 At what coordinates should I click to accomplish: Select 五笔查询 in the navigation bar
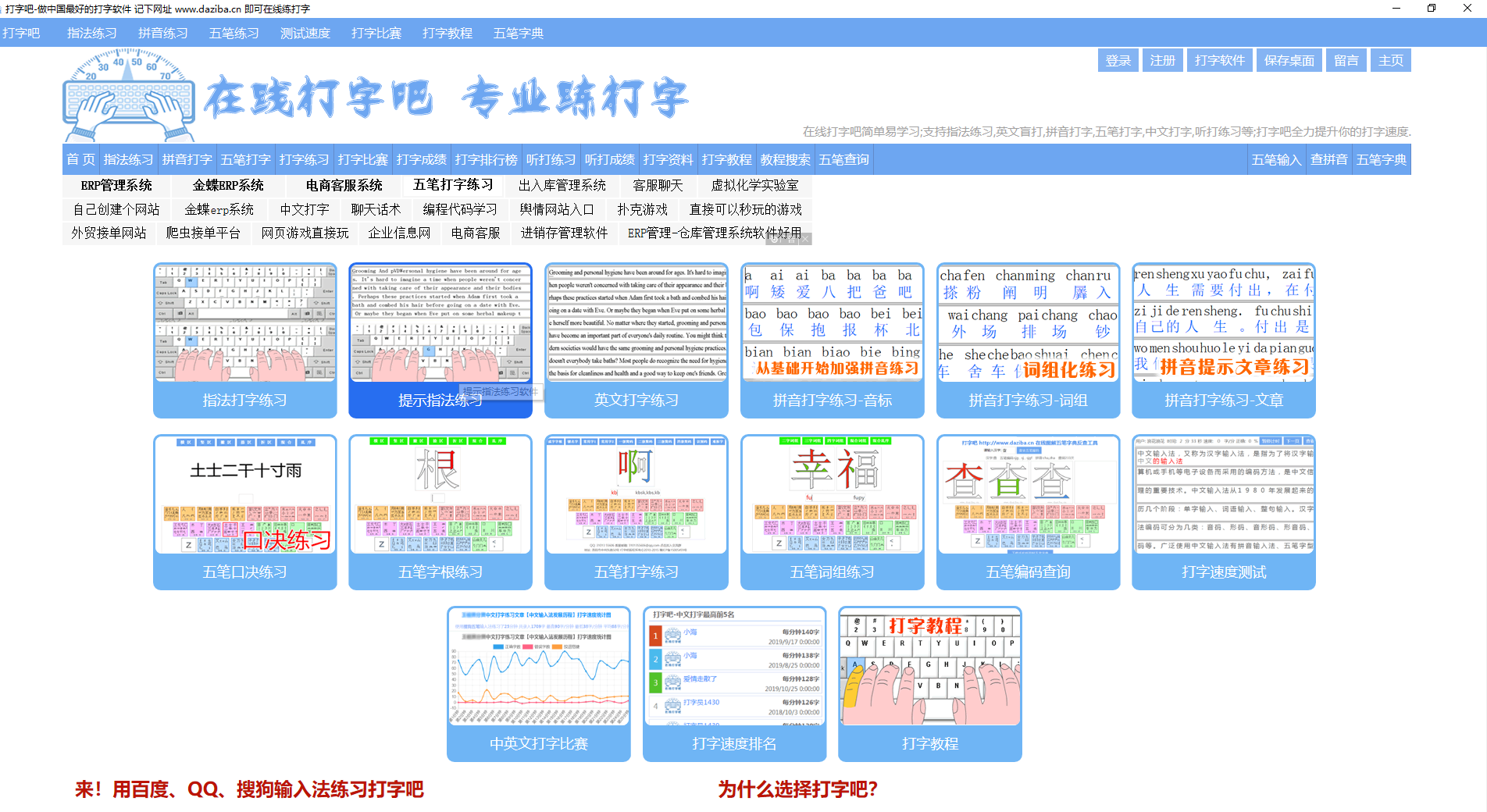pyautogui.click(x=843, y=159)
